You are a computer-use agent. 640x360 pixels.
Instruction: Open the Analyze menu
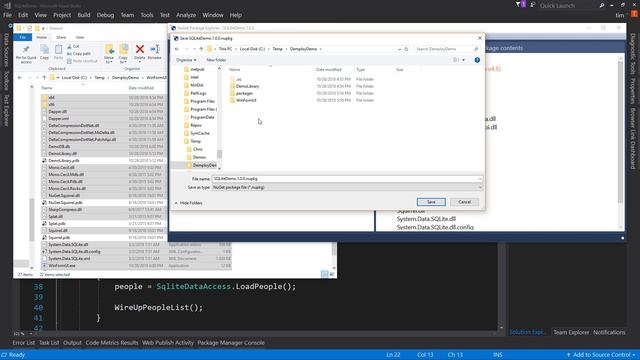coord(186,15)
